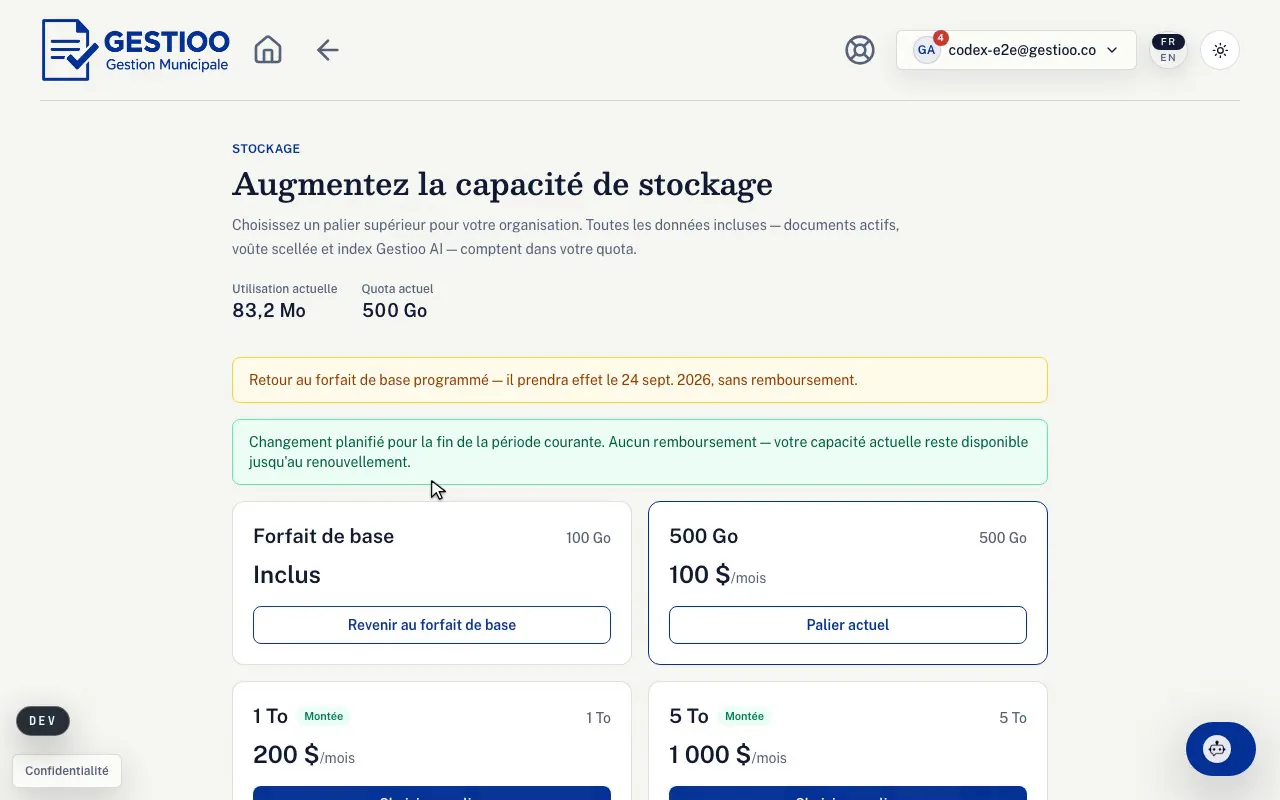Select the 1 To plan card
This screenshot has height=800, width=1280.
click(432, 741)
